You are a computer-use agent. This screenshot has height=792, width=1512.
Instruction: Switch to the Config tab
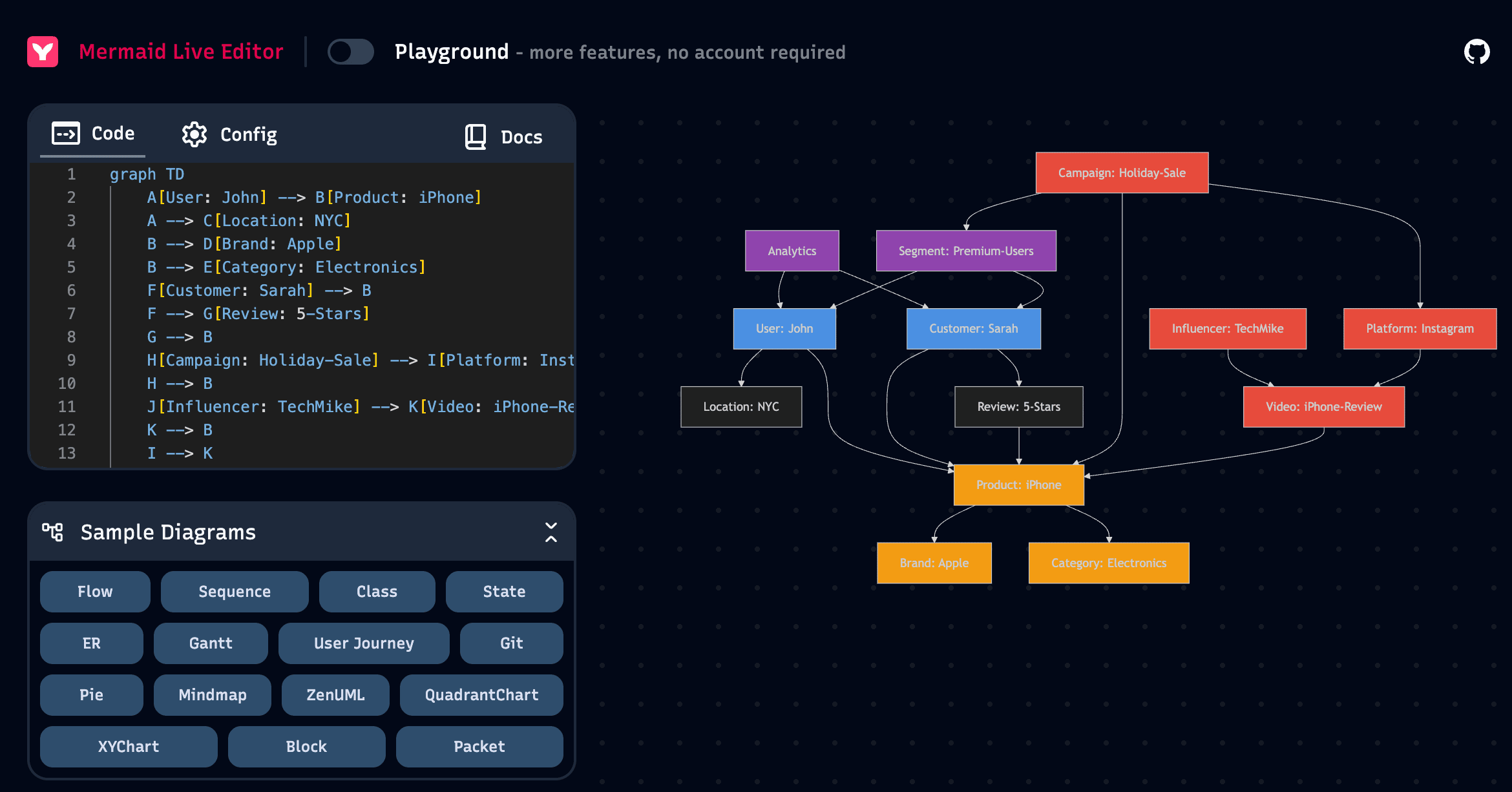click(230, 134)
